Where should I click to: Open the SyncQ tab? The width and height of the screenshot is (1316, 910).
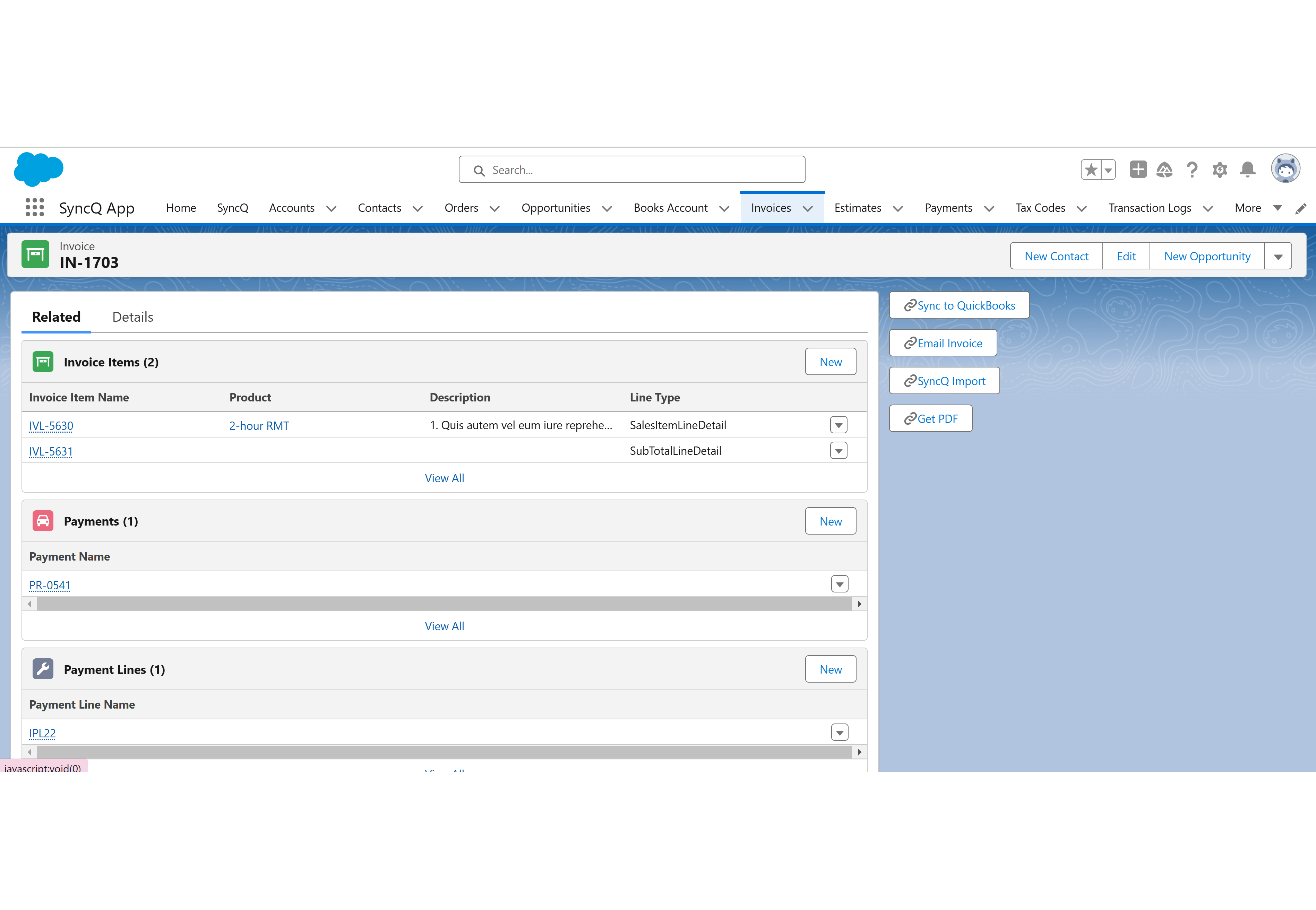point(233,208)
